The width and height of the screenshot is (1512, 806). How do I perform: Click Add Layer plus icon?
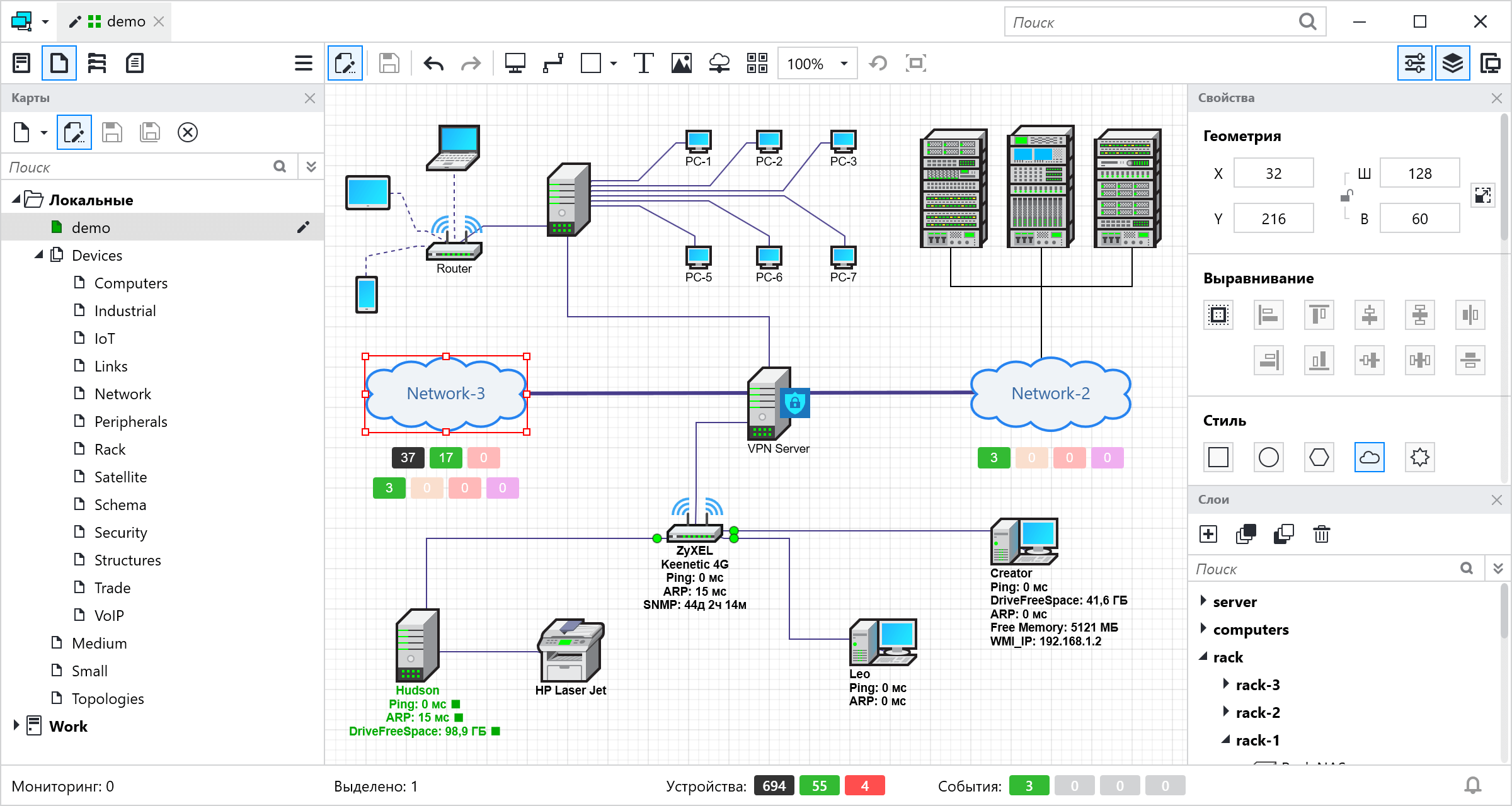1208,535
